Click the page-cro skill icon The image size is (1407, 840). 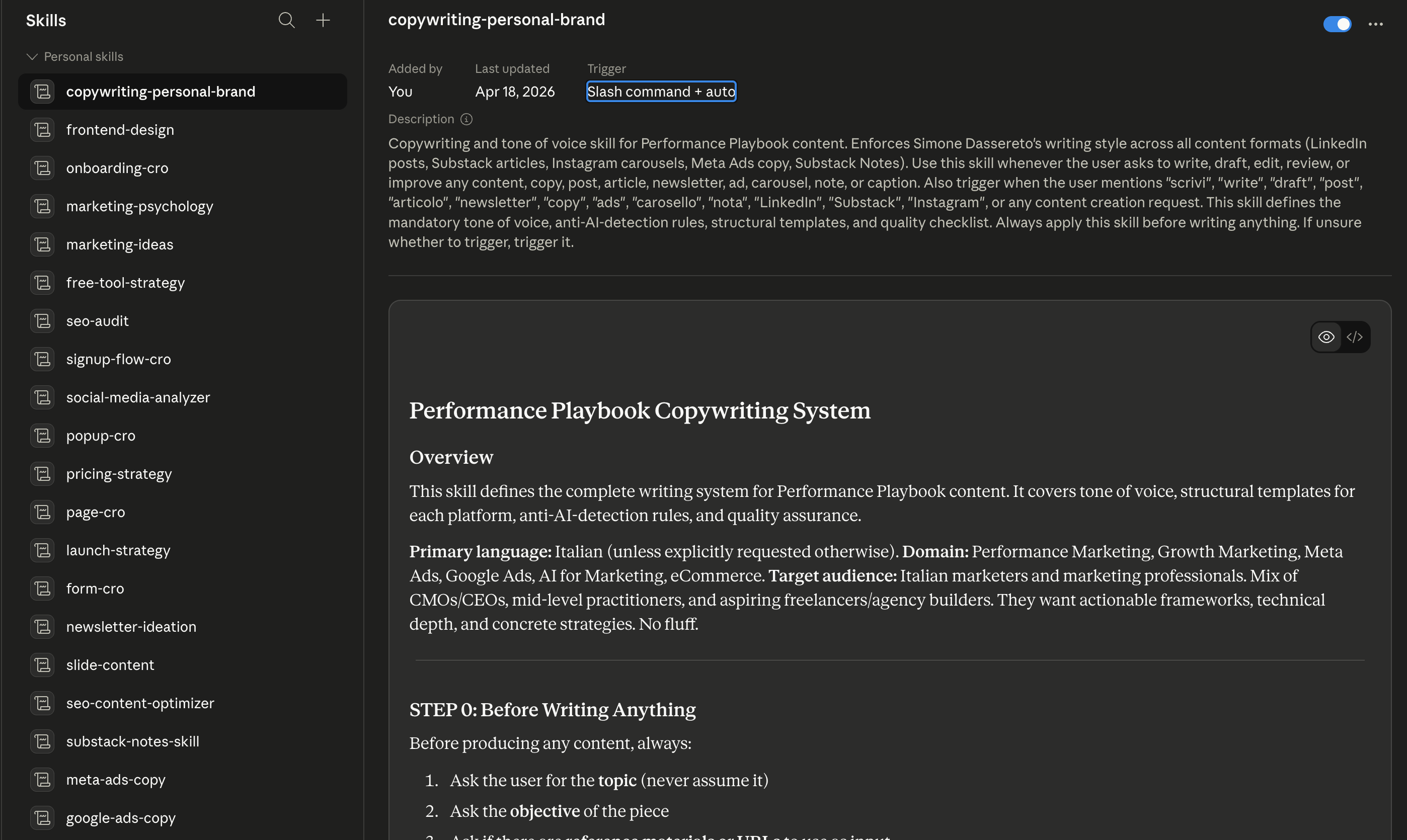42,512
